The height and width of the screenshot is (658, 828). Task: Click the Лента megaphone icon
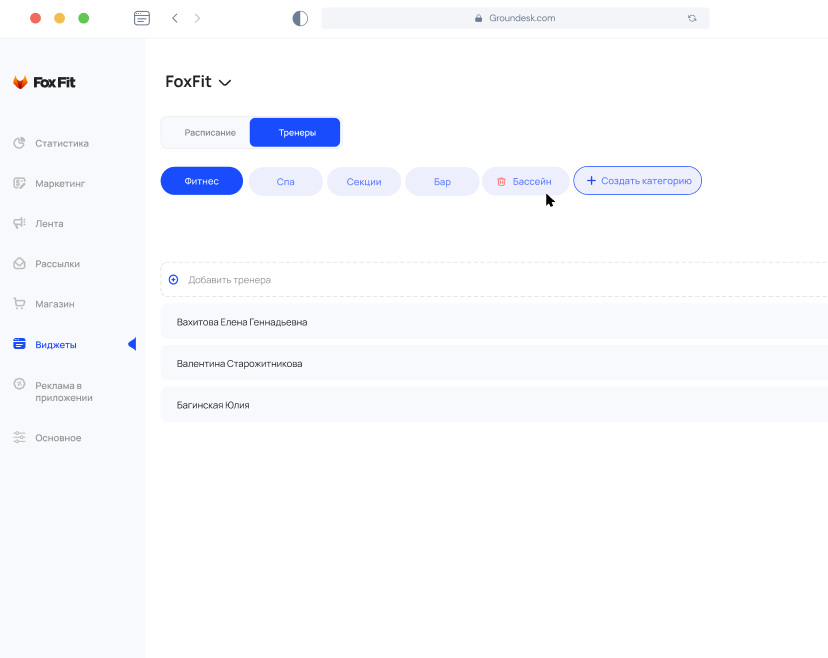pos(20,223)
